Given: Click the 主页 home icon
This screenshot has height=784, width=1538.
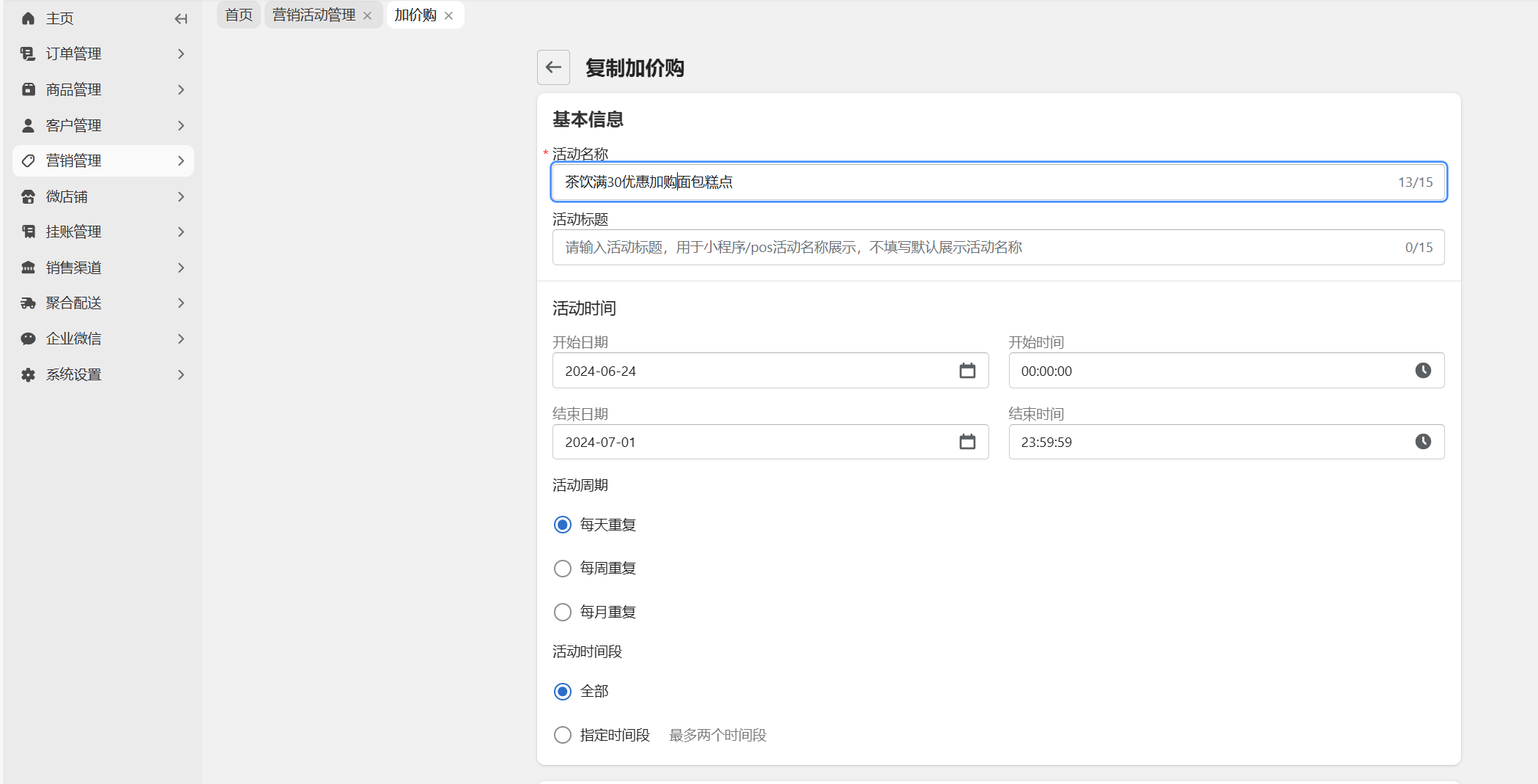Looking at the screenshot, I should [29, 19].
